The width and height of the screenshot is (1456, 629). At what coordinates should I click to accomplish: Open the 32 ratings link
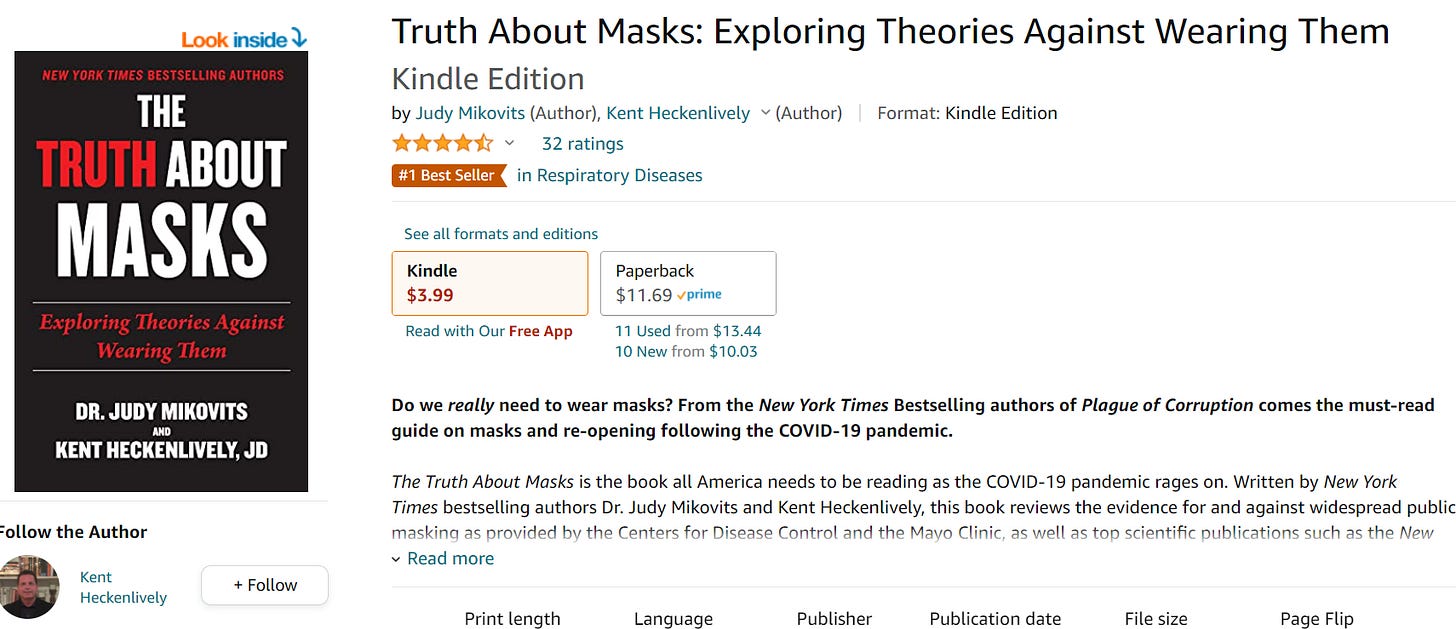(582, 144)
